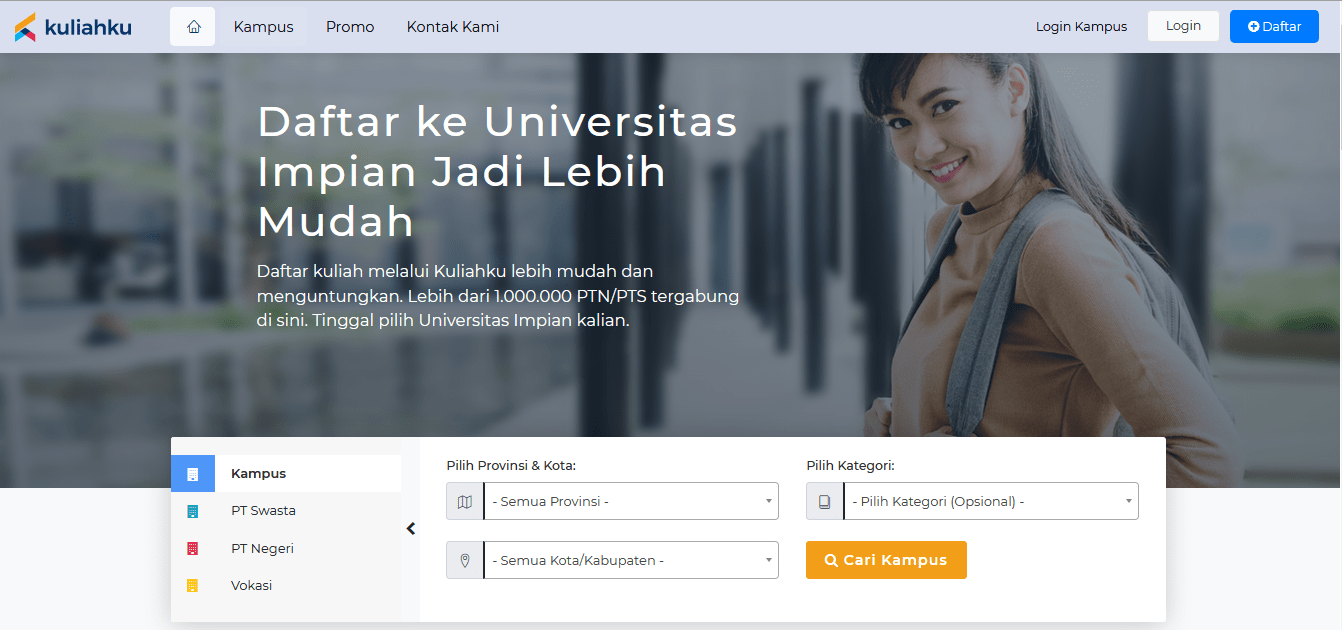This screenshot has width=1342, height=630.
Task: Open the Pilih Kategori (Opsional) dropdown
Action: pos(991,502)
